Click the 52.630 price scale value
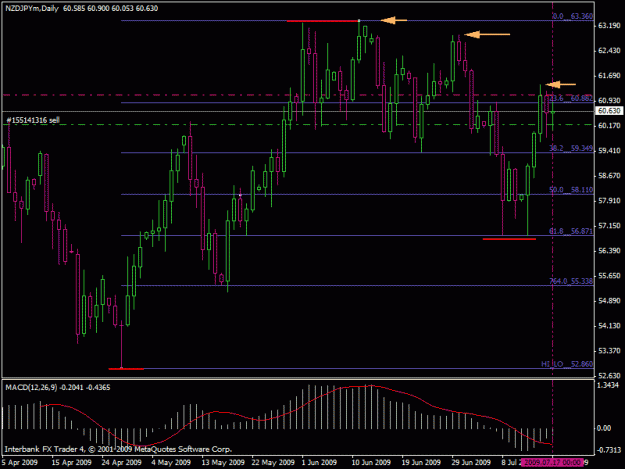Image resolution: width=625 pixels, height=469 pixels. 609,376
